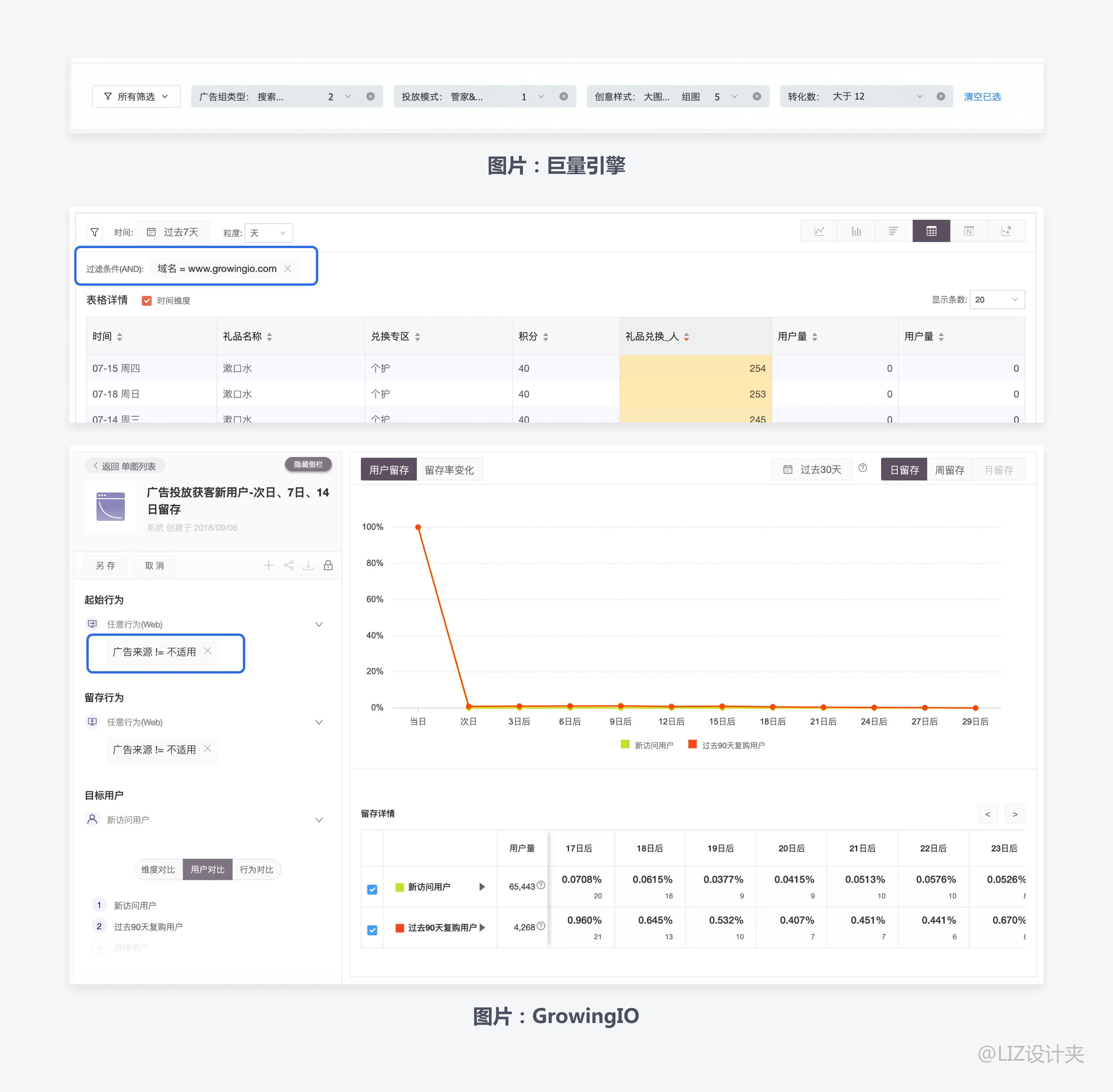Click the funnel filter icon beside 时间
The height and width of the screenshot is (1092, 1113).
point(95,232)
